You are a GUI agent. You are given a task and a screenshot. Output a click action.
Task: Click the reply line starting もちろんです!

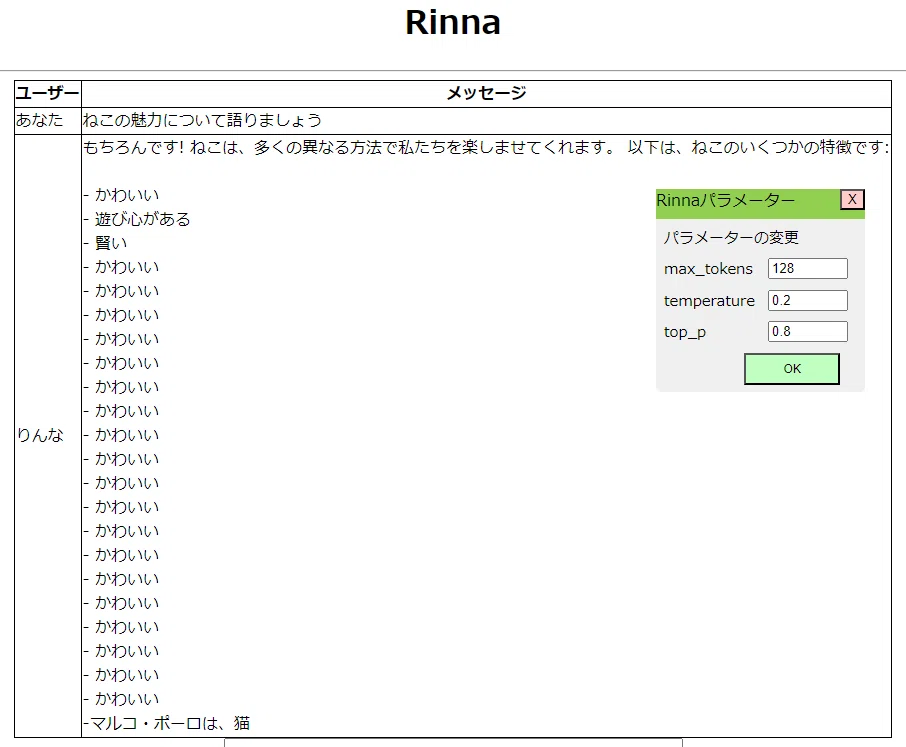click(x=485, y=147)
